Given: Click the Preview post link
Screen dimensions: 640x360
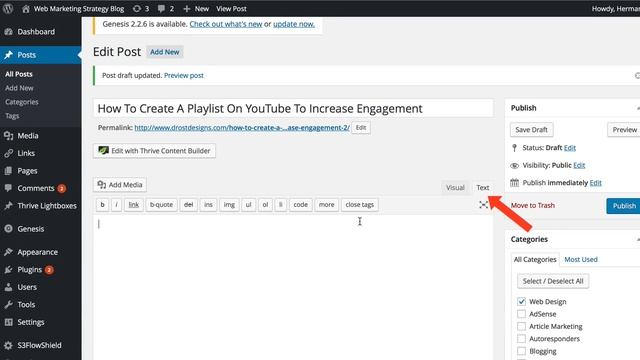Looking at the screenshot, I should tap(184, 76).
